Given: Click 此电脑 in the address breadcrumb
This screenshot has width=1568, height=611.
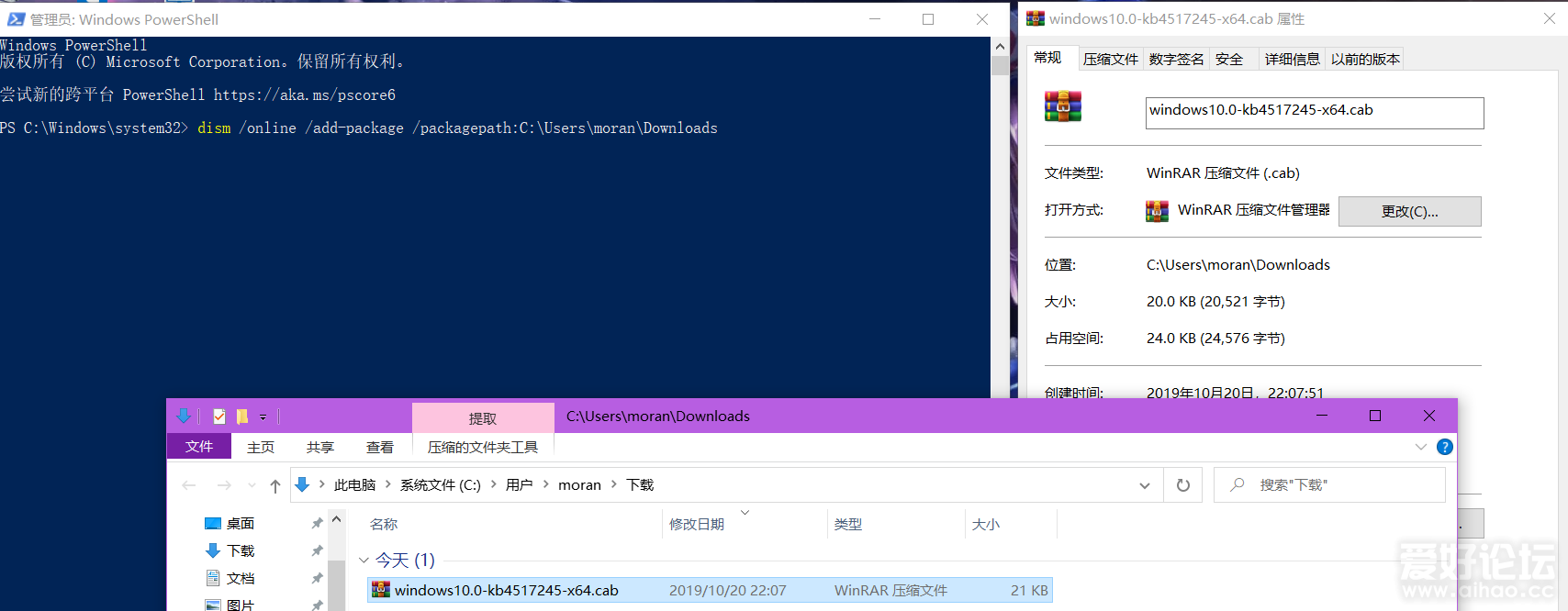Looking at the screenshot, I should 355,484.
